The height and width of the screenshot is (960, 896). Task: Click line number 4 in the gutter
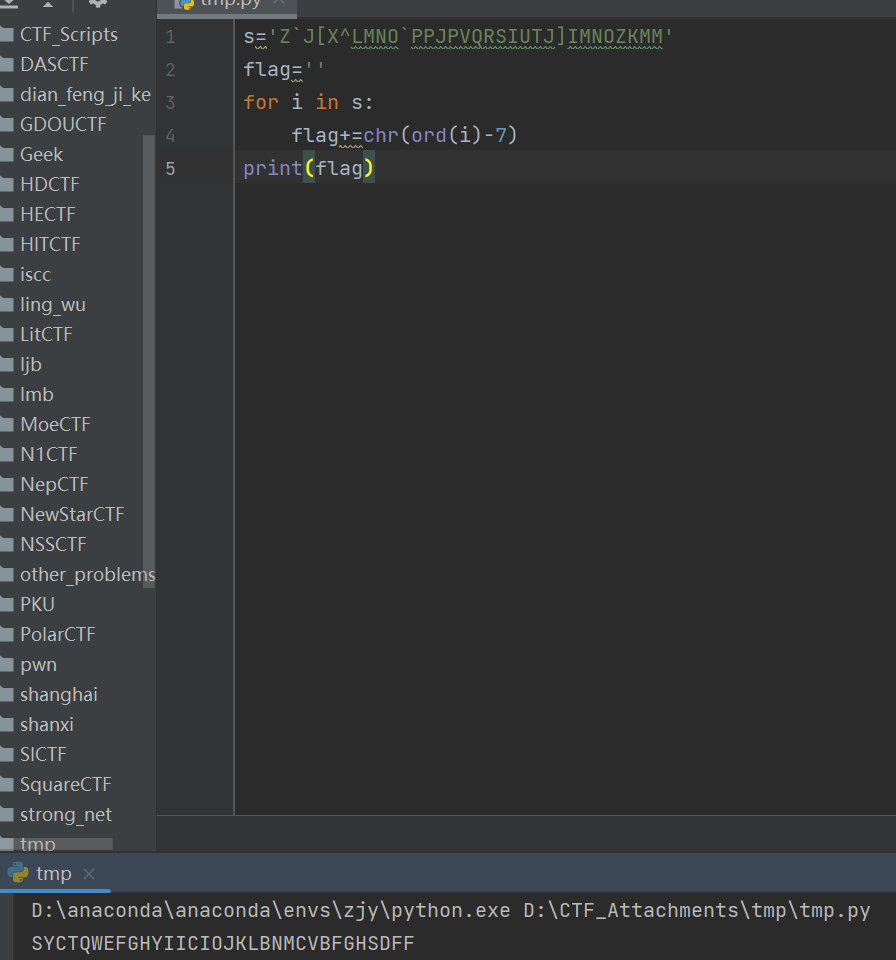(170, 135)
